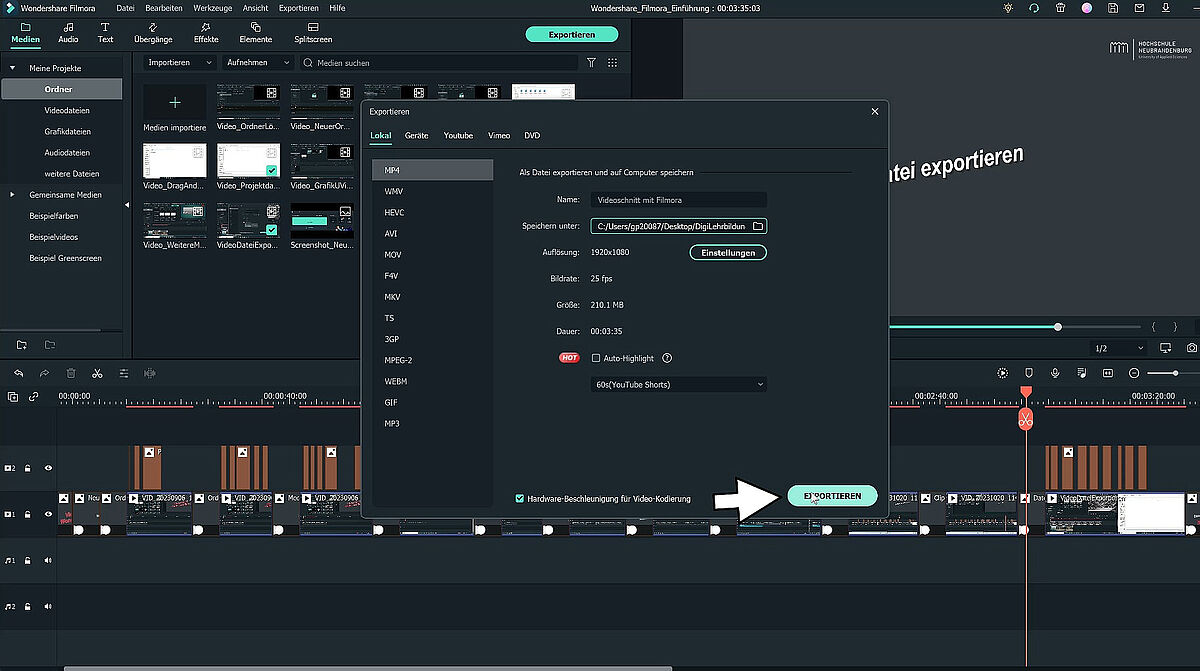Screen dimensions: 1200x671
Task: Open the Übergänge tab
Action: click(x=153, y=32)
